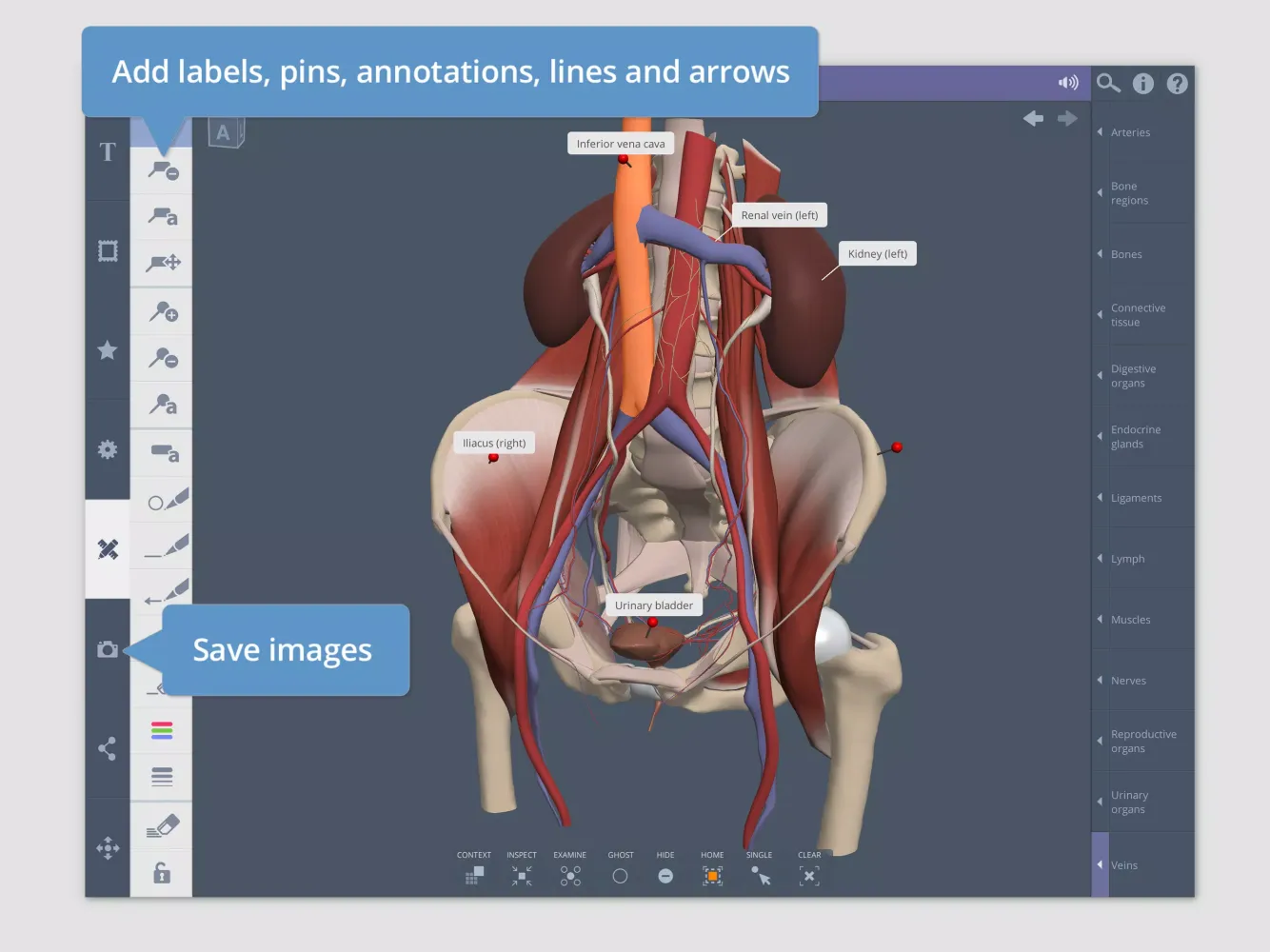Toggle the audio speaker icon
The image size is (1270, 952).
coord(1068,83)
